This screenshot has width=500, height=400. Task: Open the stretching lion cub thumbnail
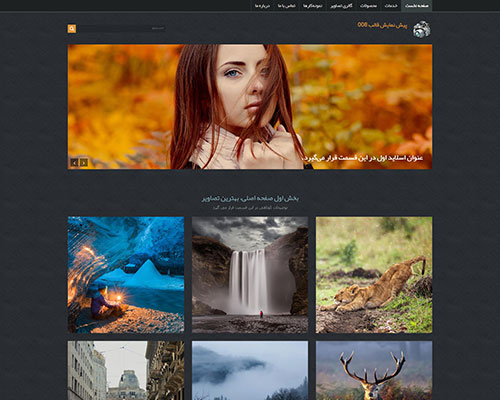[374, 275]
